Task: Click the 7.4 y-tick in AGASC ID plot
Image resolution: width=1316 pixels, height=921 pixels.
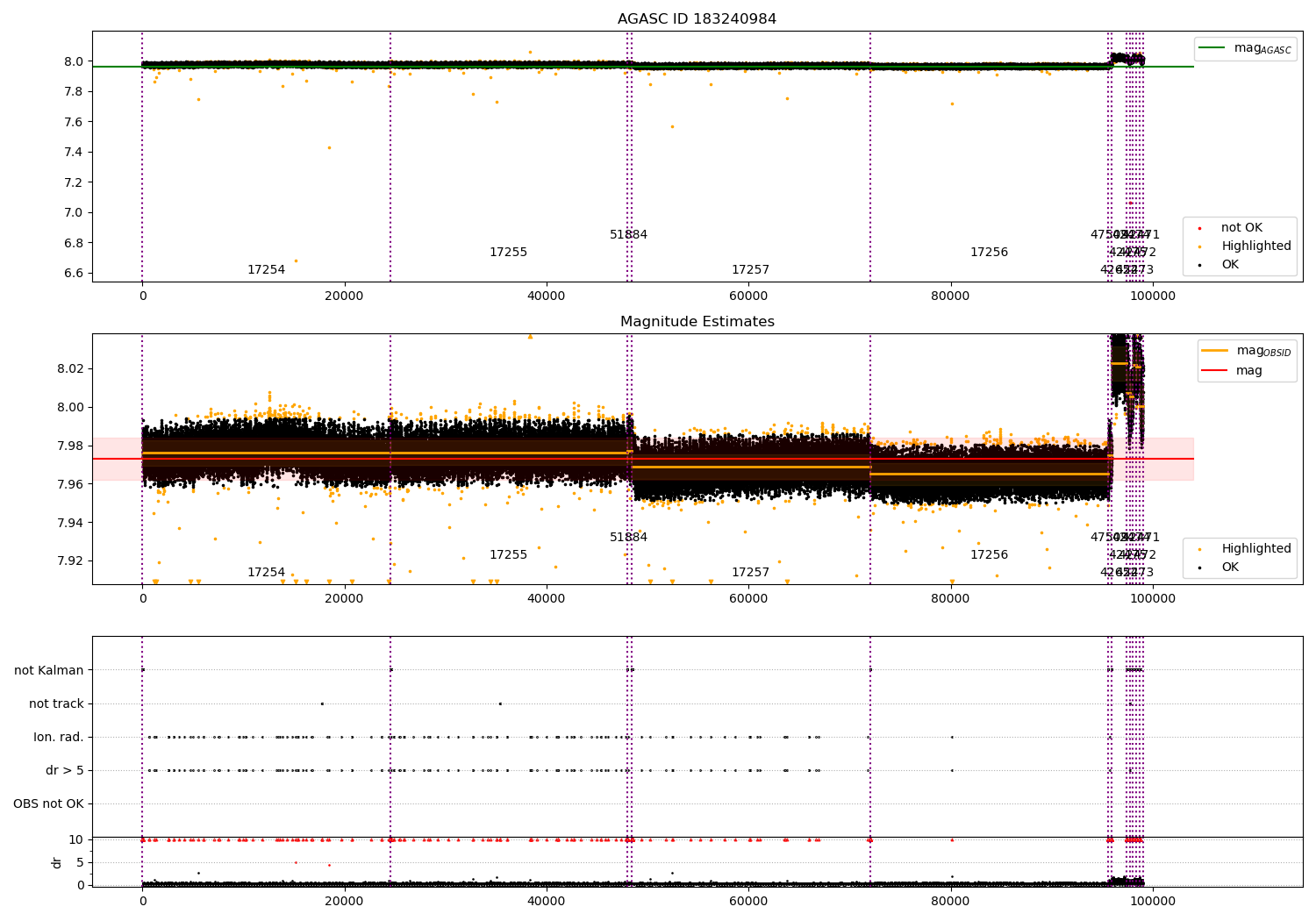Action: click(x=74, y=152)
